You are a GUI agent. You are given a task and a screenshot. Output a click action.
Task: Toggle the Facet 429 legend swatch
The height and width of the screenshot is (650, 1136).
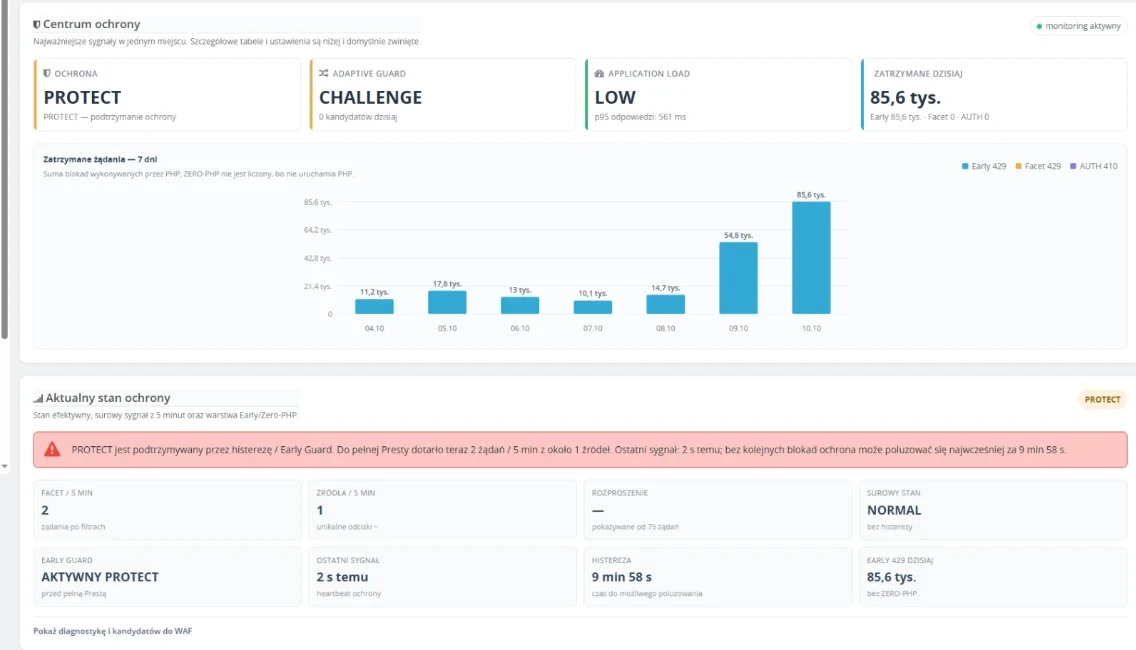tap(1019, 166)
